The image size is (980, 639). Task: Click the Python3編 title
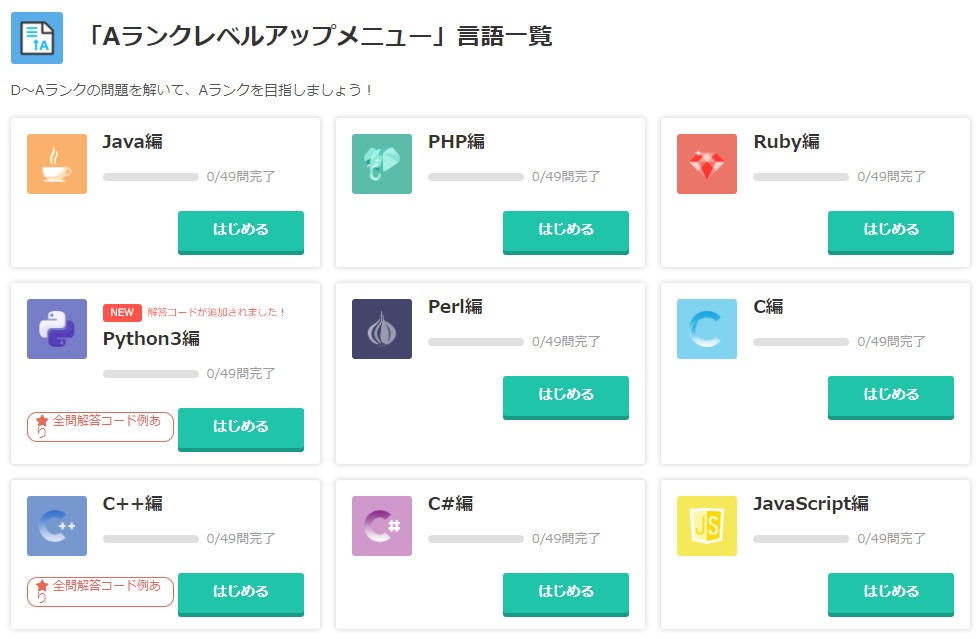click(151, 339)
